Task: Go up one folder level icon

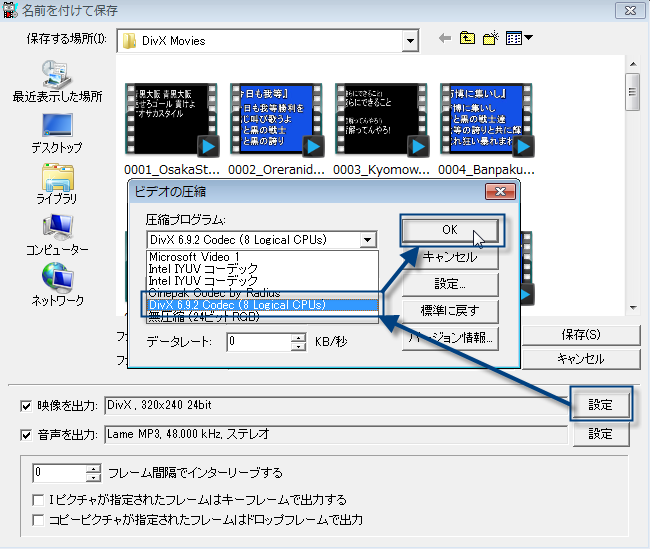Action: tap(467, 40)
